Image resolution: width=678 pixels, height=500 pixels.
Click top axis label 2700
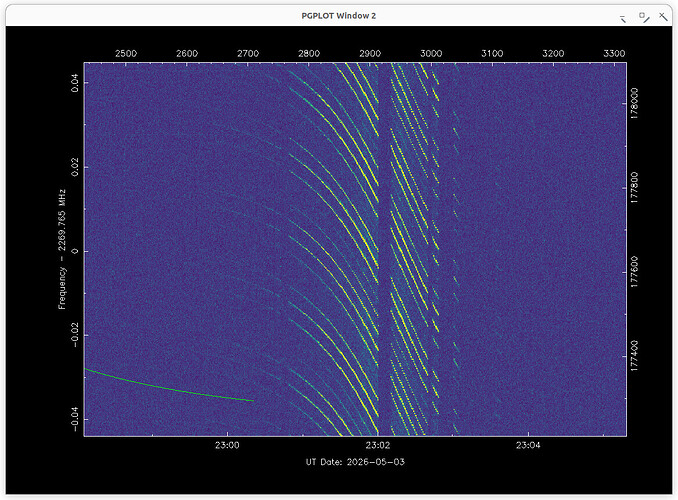pos(248,53)
